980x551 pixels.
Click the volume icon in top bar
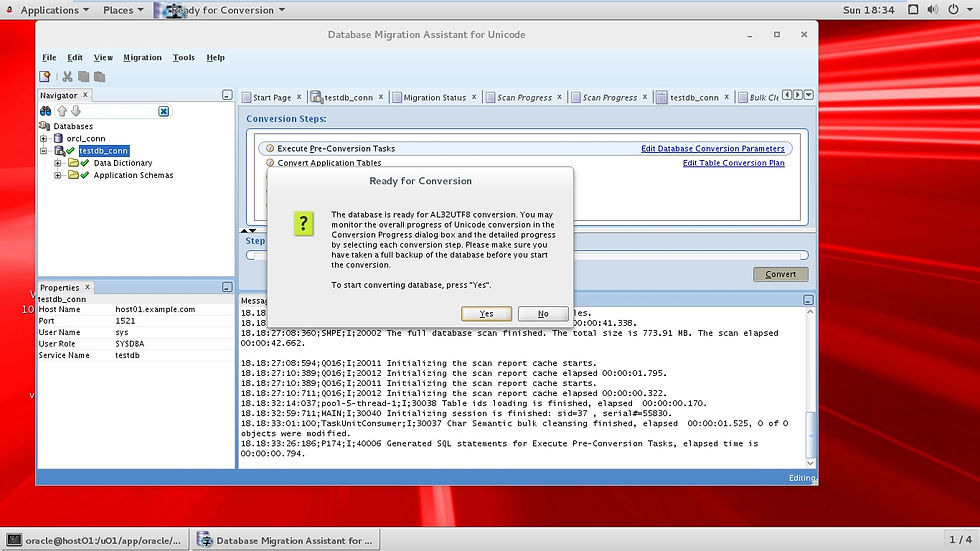(x=932, y=9)
